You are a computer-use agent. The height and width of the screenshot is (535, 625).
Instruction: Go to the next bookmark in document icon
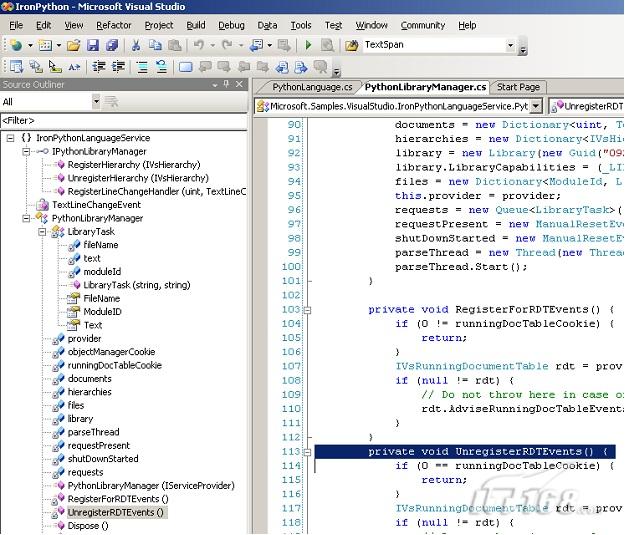[301, 67]
